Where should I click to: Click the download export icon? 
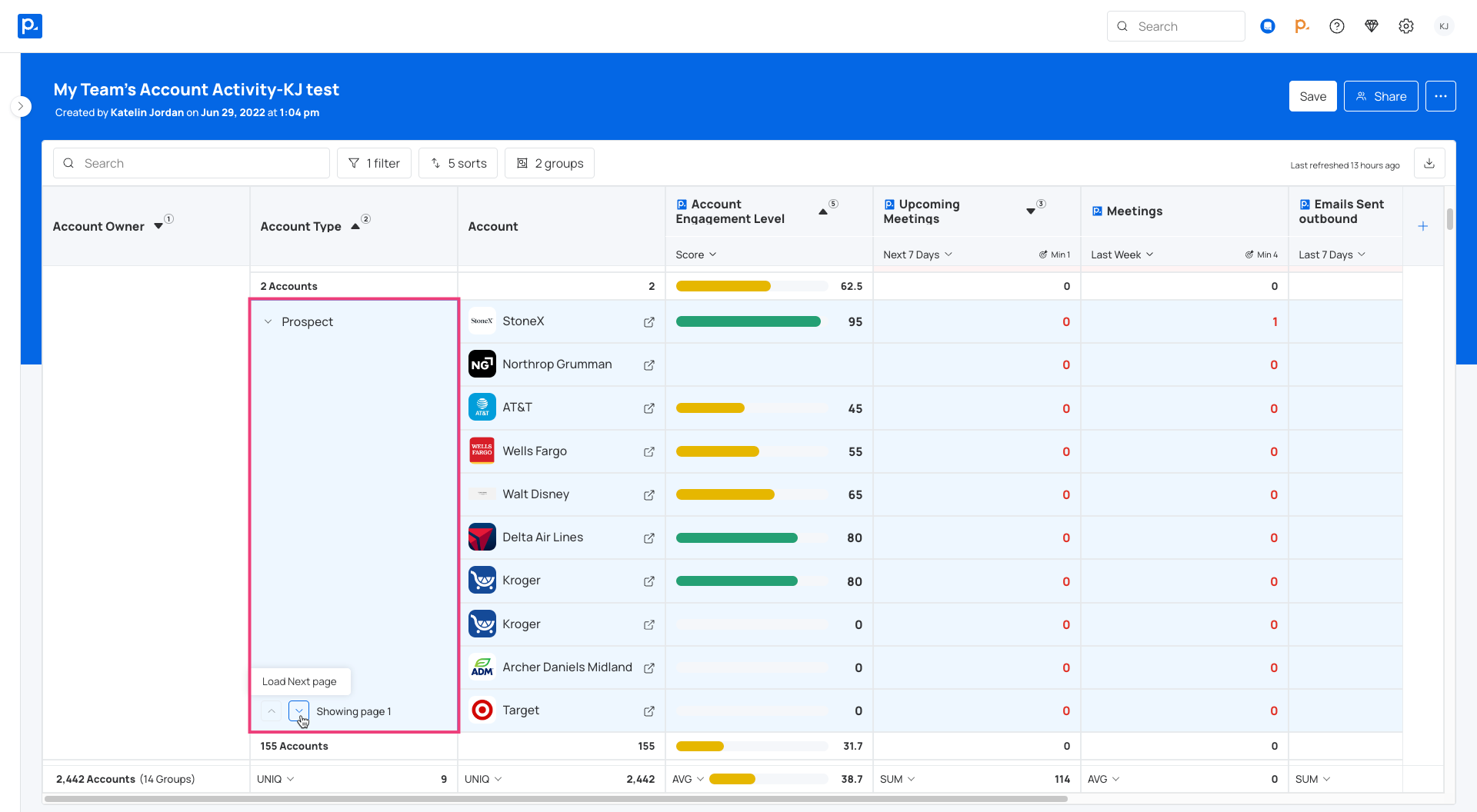pyautogui.click(x=1429, y=164)
